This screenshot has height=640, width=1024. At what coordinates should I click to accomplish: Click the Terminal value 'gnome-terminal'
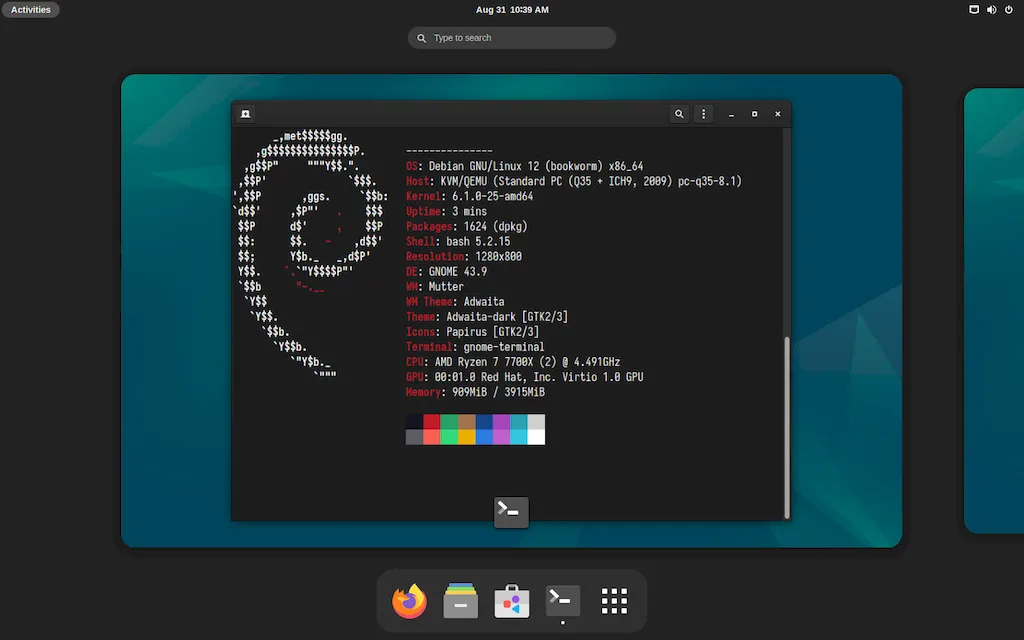point(504,347)
